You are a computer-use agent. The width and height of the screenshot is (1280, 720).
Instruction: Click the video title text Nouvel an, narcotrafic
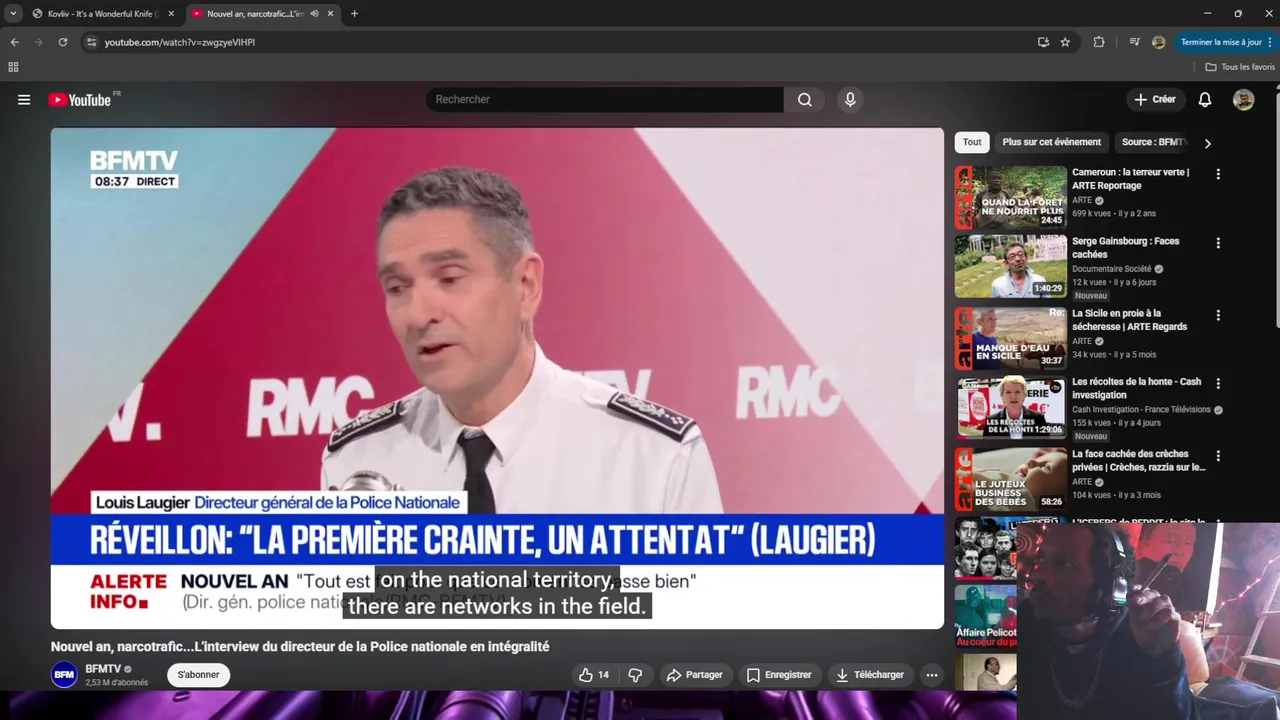300,647
